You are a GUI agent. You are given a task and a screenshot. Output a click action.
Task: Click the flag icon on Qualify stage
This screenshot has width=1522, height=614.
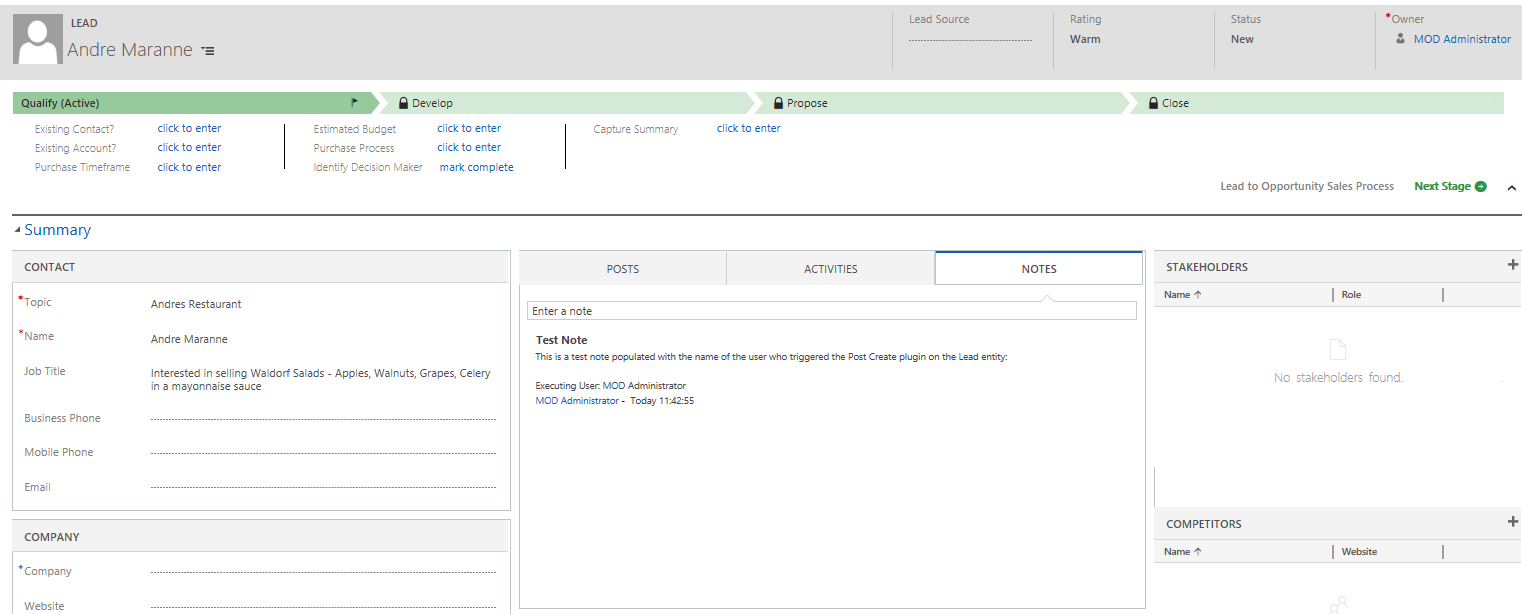pyautogui.click(x=354, y=103)
